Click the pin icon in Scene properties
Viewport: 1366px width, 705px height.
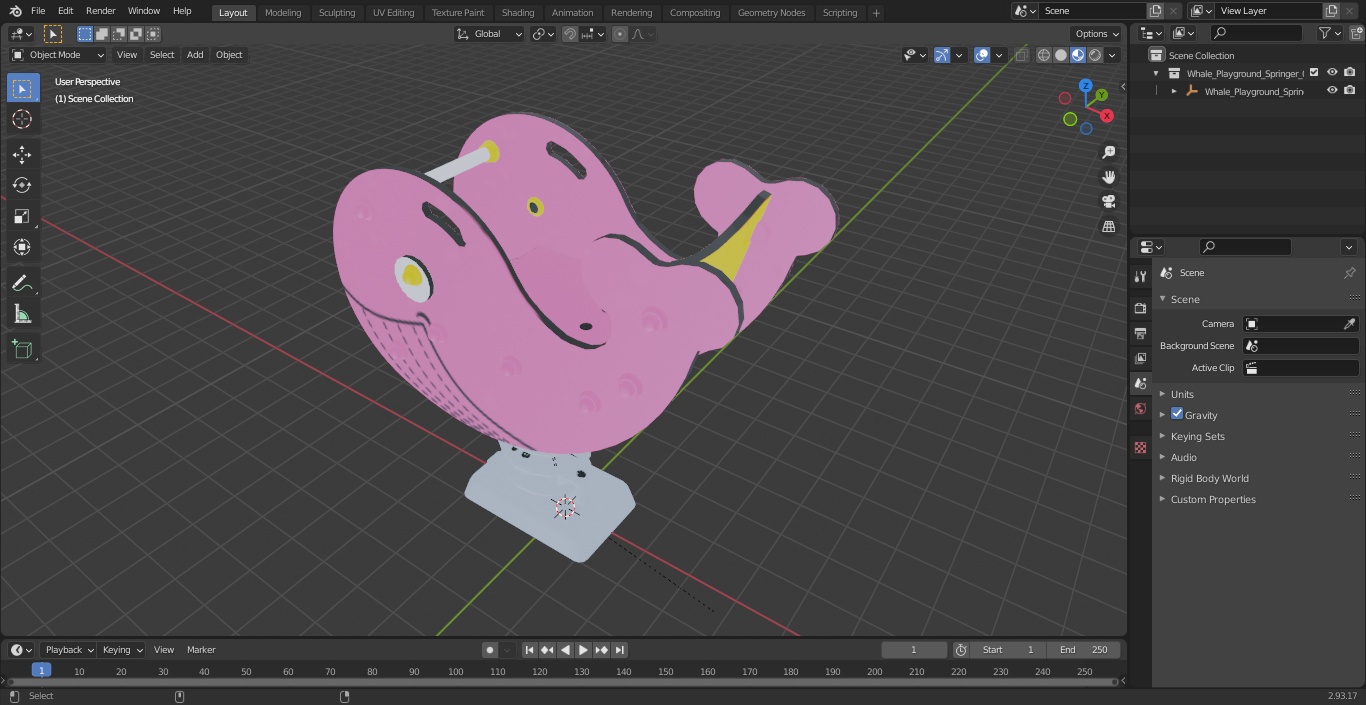click(1349, 273)
